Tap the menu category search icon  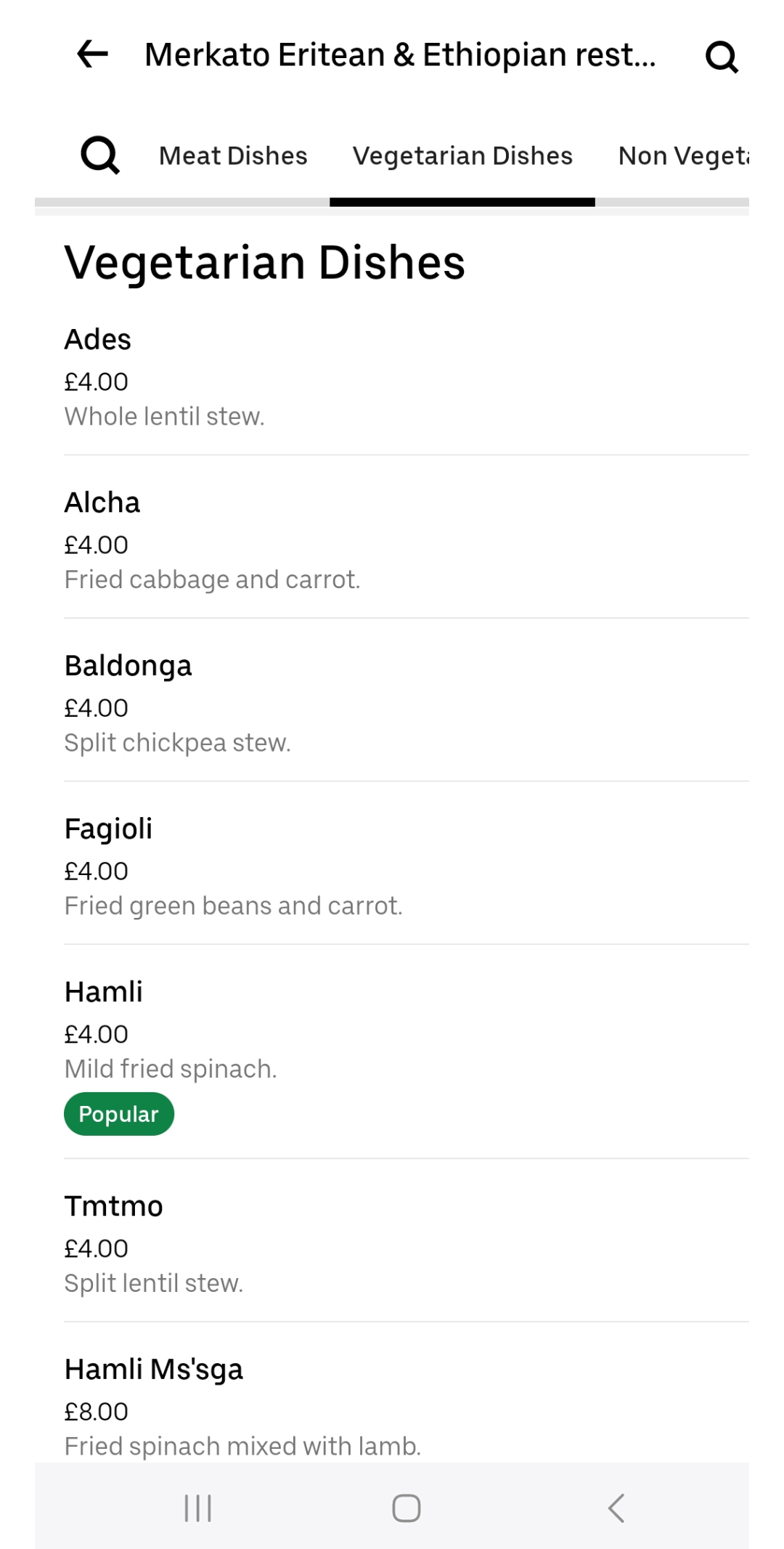coord(100,155)
